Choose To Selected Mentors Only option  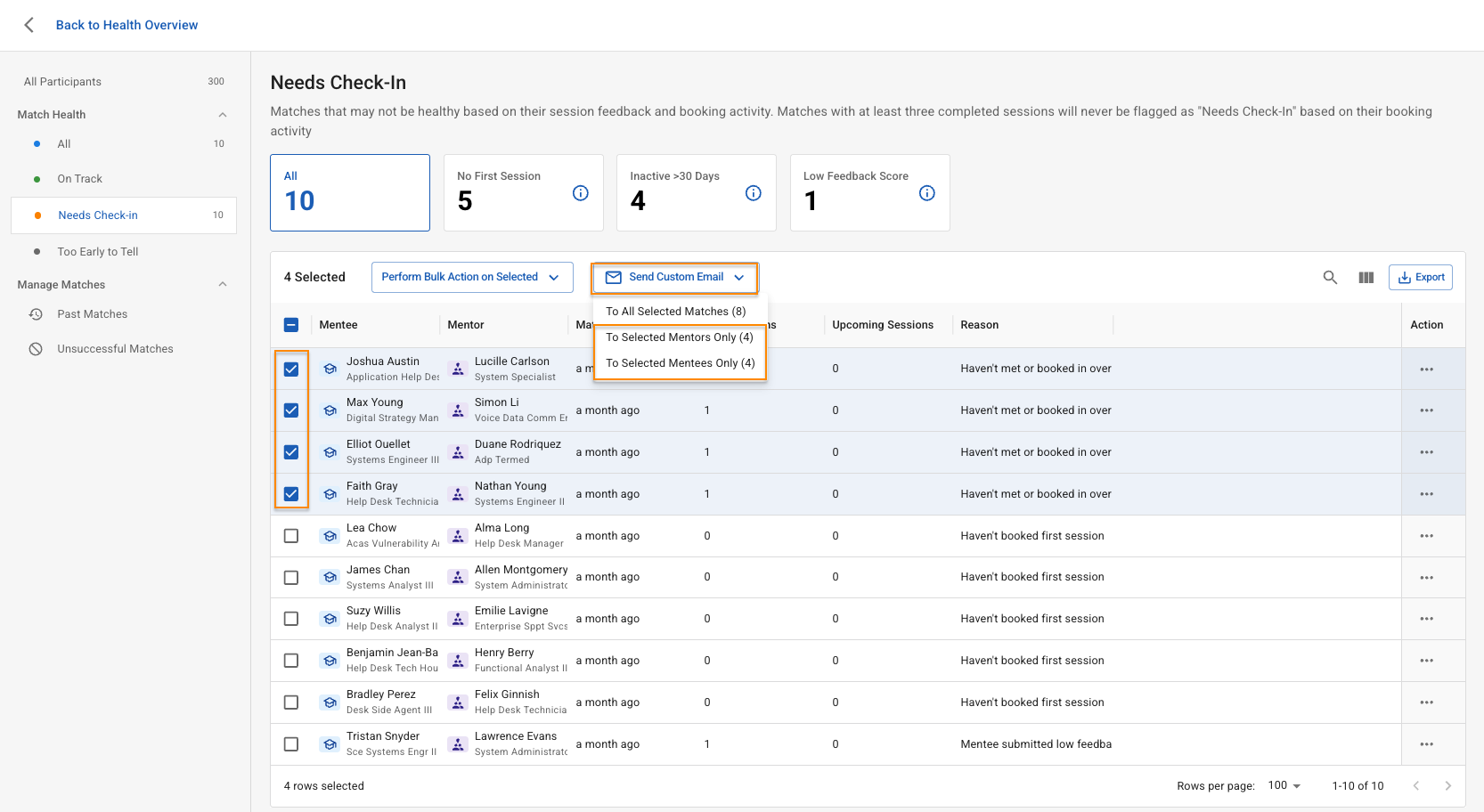(x=679, y=337)
